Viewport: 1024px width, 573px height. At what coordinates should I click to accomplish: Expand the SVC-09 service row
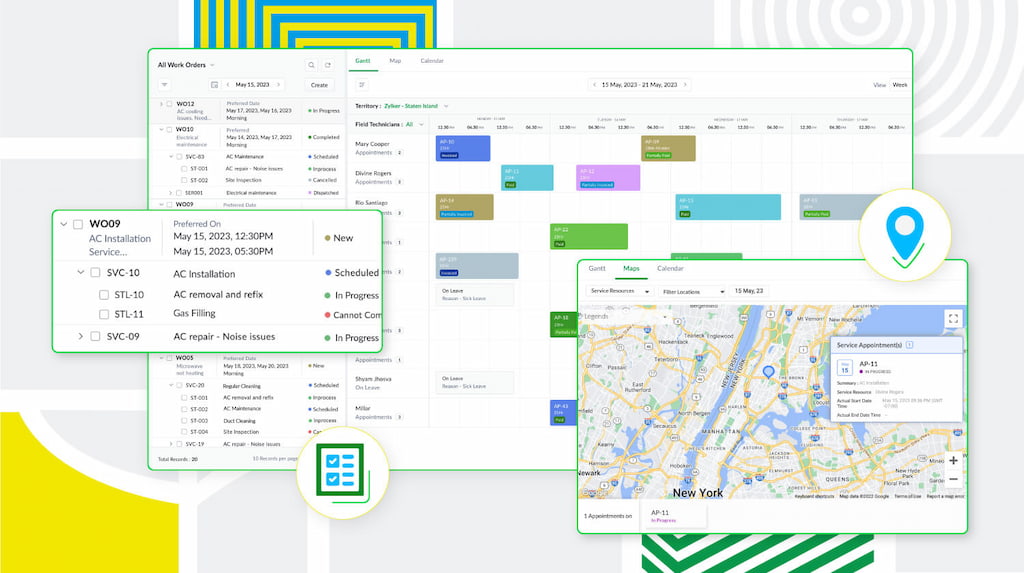tap(80, 336)
